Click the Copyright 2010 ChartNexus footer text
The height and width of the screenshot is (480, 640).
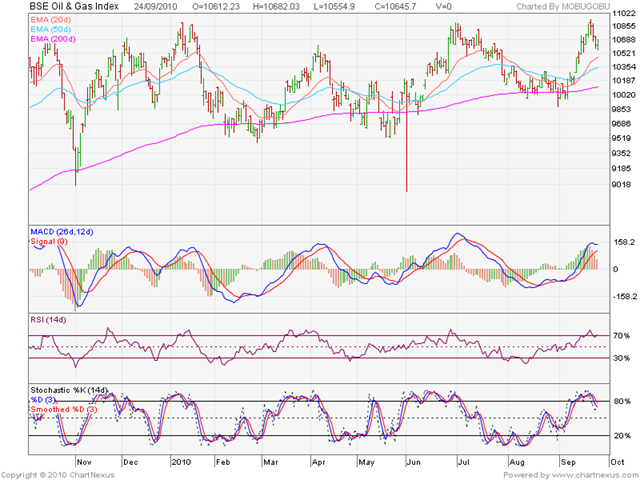(x=58, y=475)
